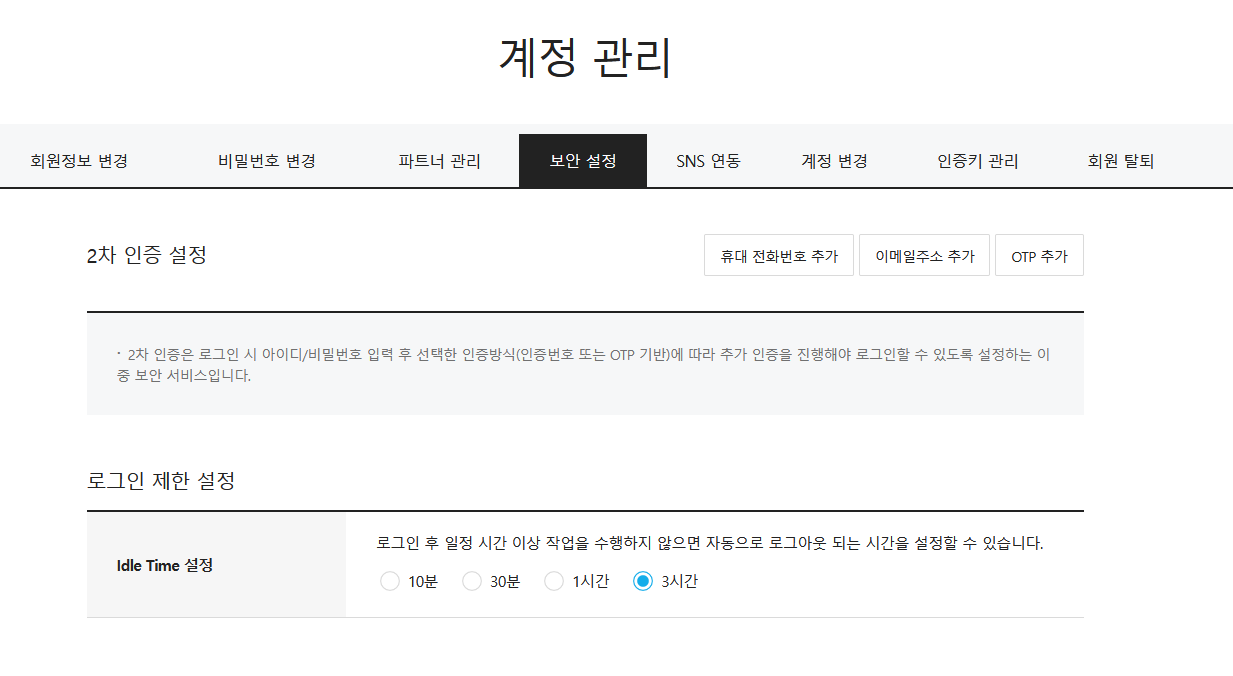Go to the 회원 탈퇴 tab
The image size is (1233, 676).
[x=1121, y=161]
